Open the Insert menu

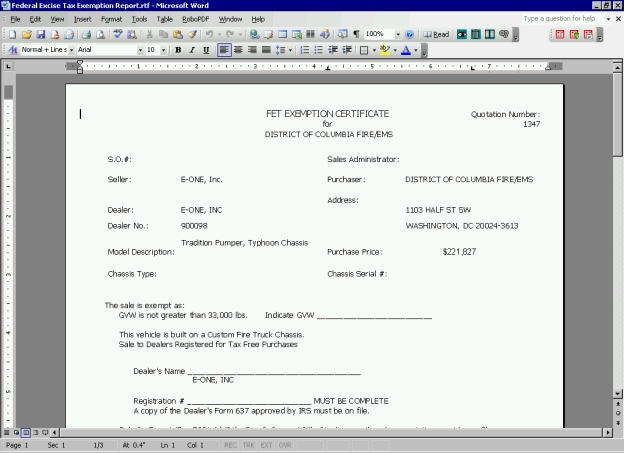pyautogui.click(x=82, y=19)
